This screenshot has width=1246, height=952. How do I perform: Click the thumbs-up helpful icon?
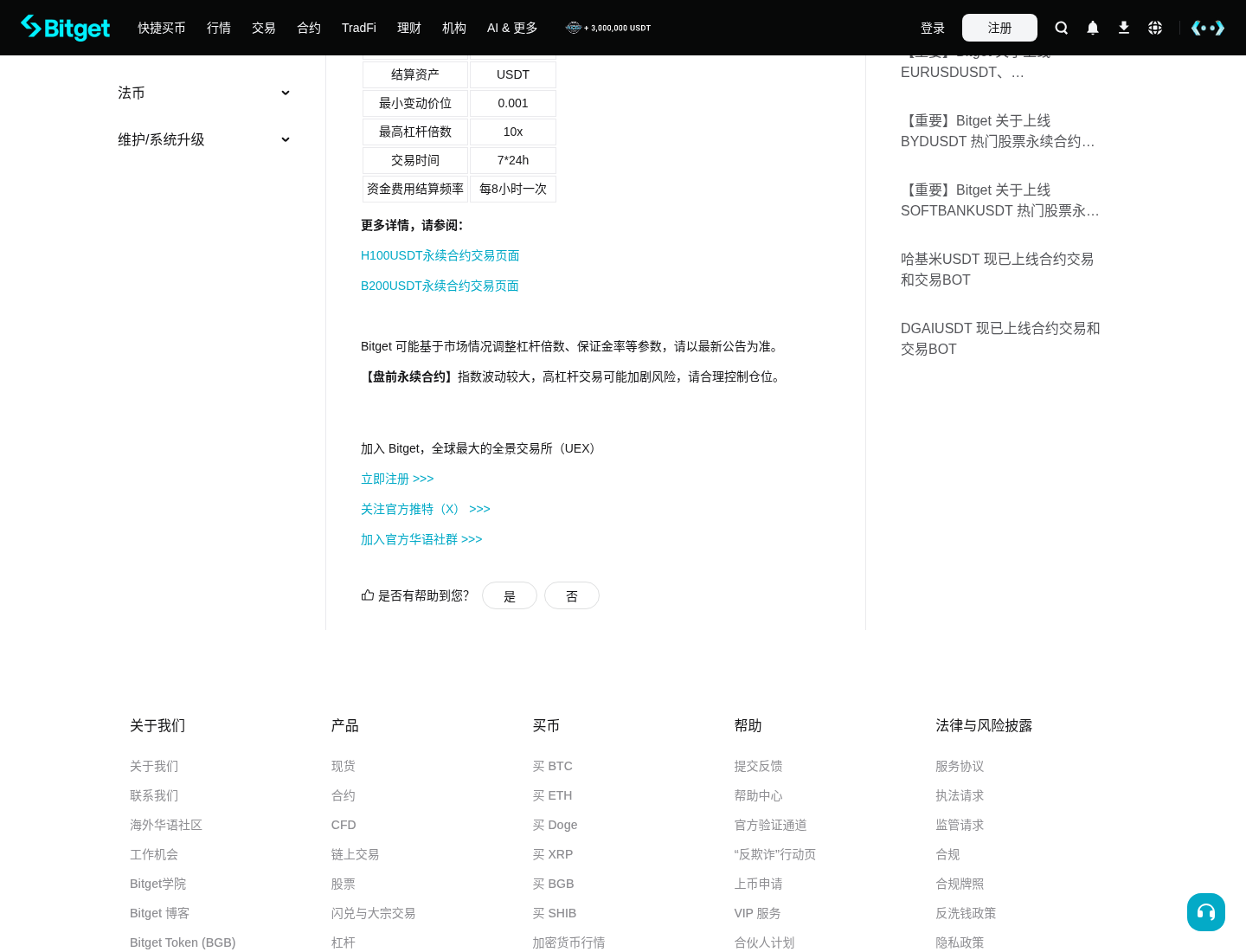[368, 595]
